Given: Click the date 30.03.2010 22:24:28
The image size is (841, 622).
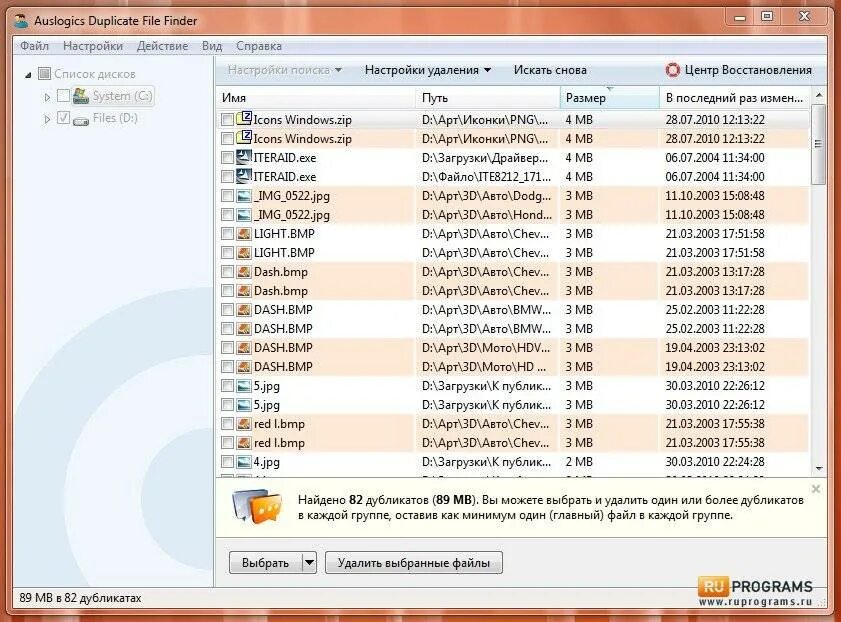Looking at the screenshot, I should (x=715, y=462).
